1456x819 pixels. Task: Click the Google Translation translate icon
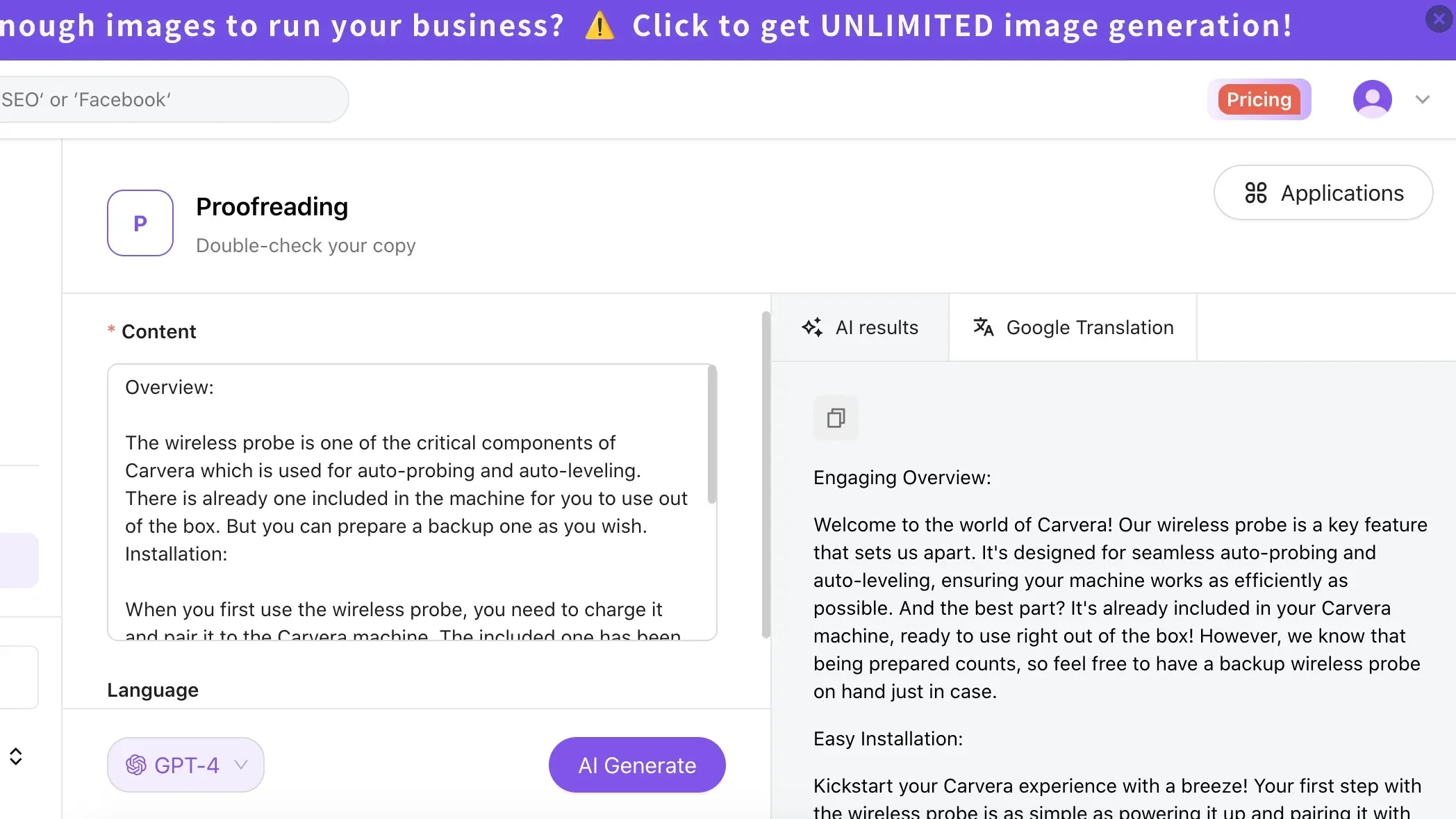983,327
